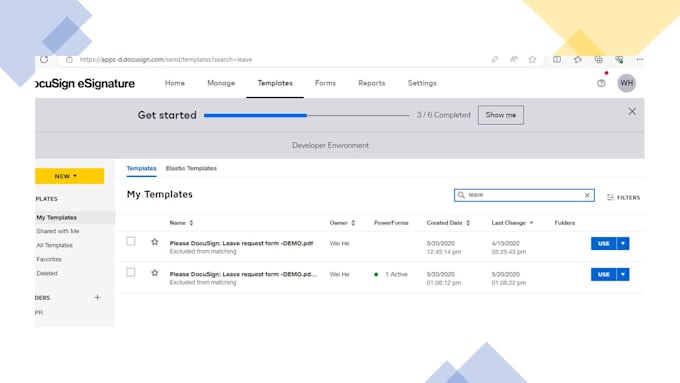The width and height of the screenshot is (680, 383).
Task: Open the Forms tab
Action: (325, 83)
